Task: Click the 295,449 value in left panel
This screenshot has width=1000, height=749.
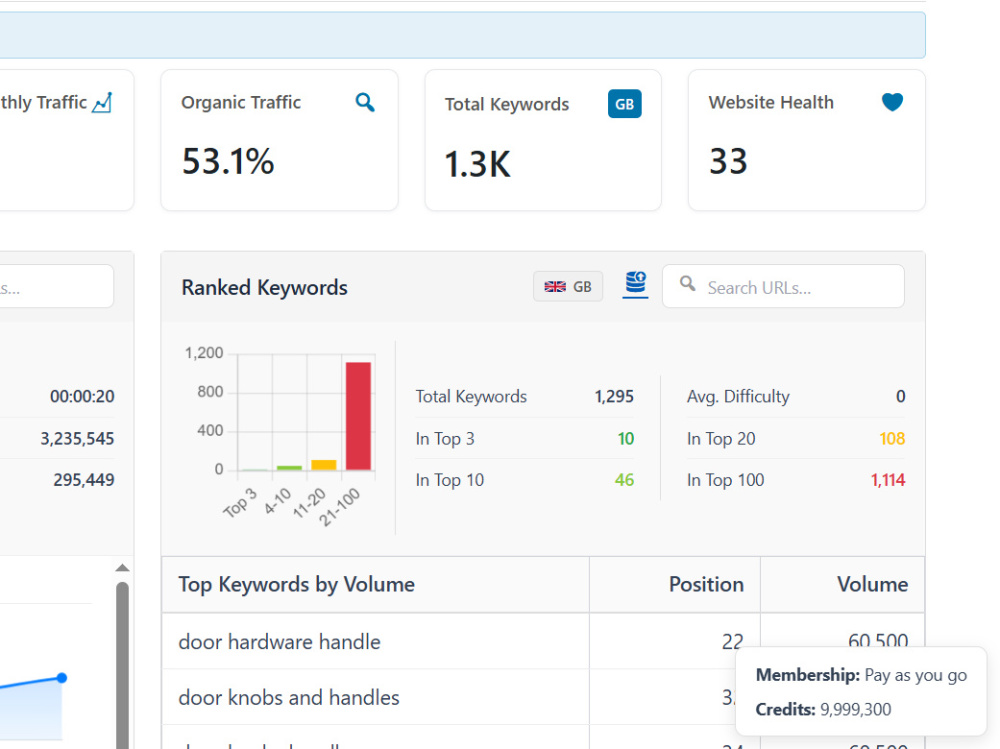Action: coord(84,480)
